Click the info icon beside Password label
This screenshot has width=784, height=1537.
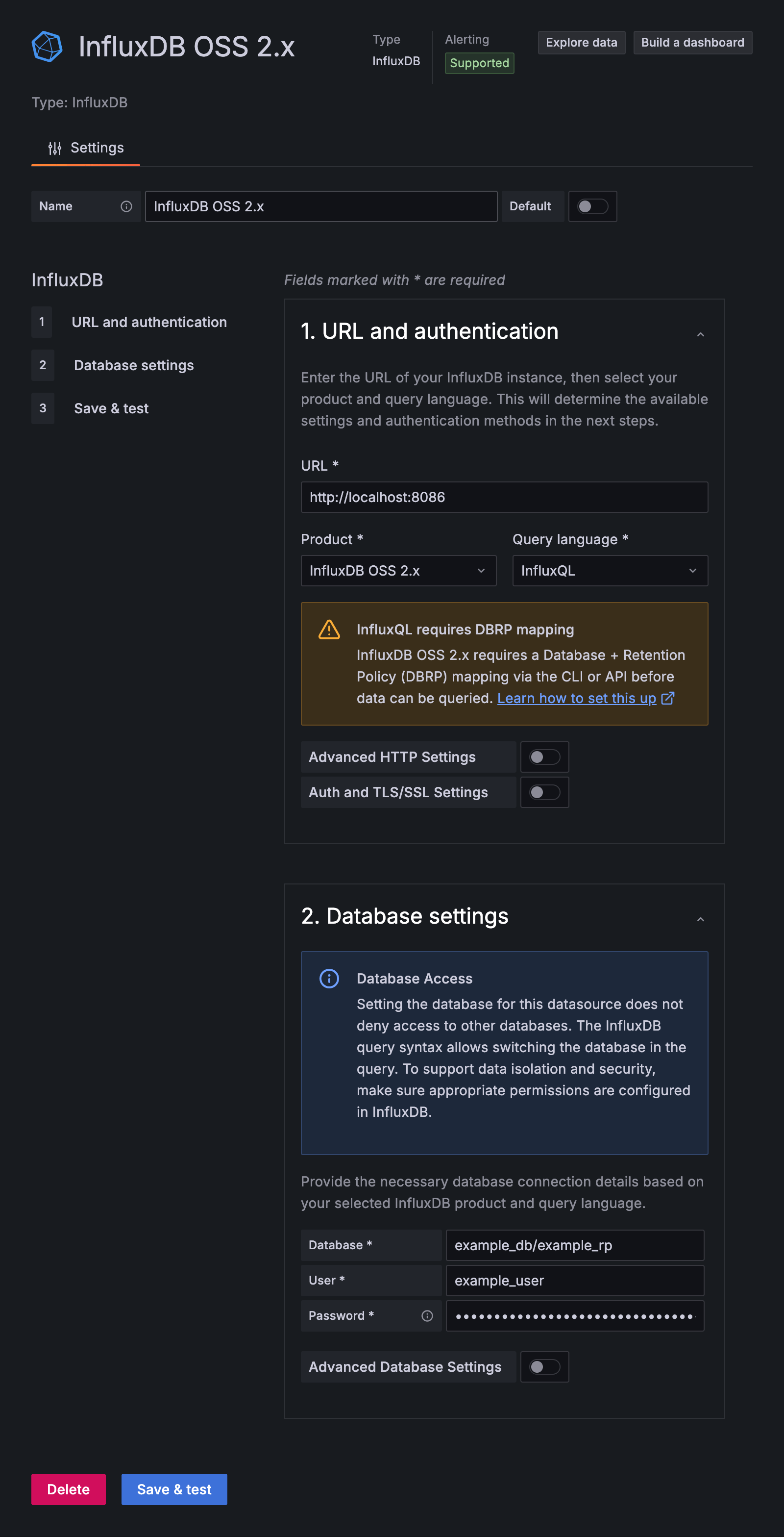pos(427,1315)
